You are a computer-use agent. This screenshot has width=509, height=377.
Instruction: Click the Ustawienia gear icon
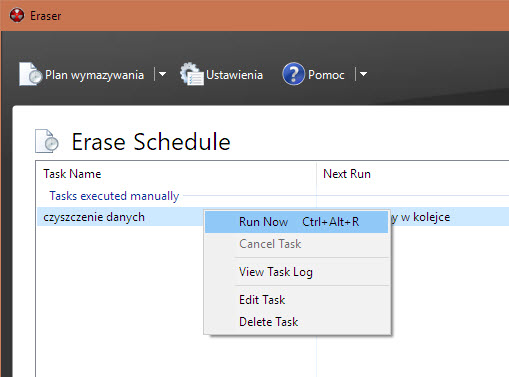coord(192,74)
